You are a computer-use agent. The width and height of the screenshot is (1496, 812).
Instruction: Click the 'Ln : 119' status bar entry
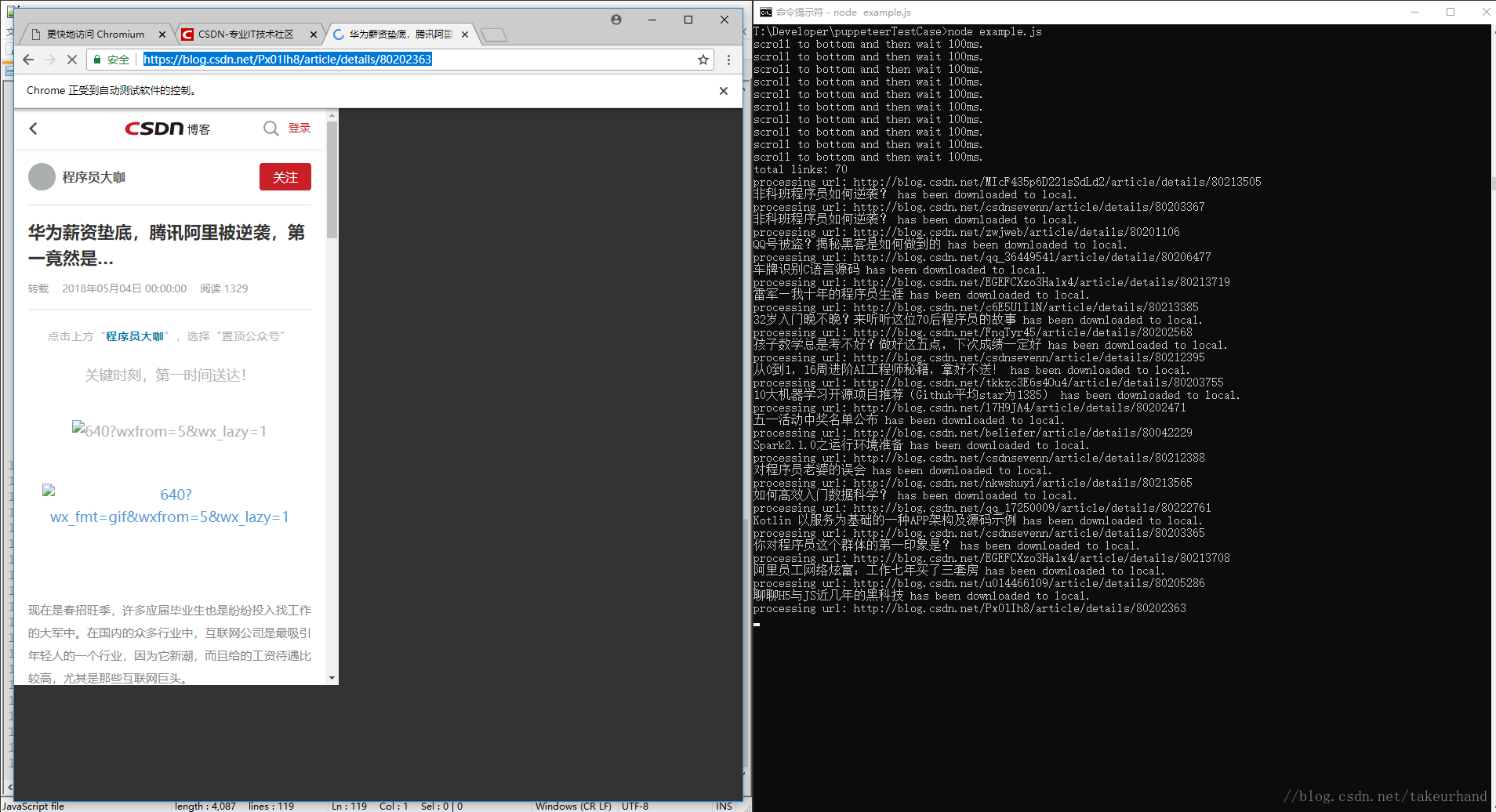(x=349, y=806)
